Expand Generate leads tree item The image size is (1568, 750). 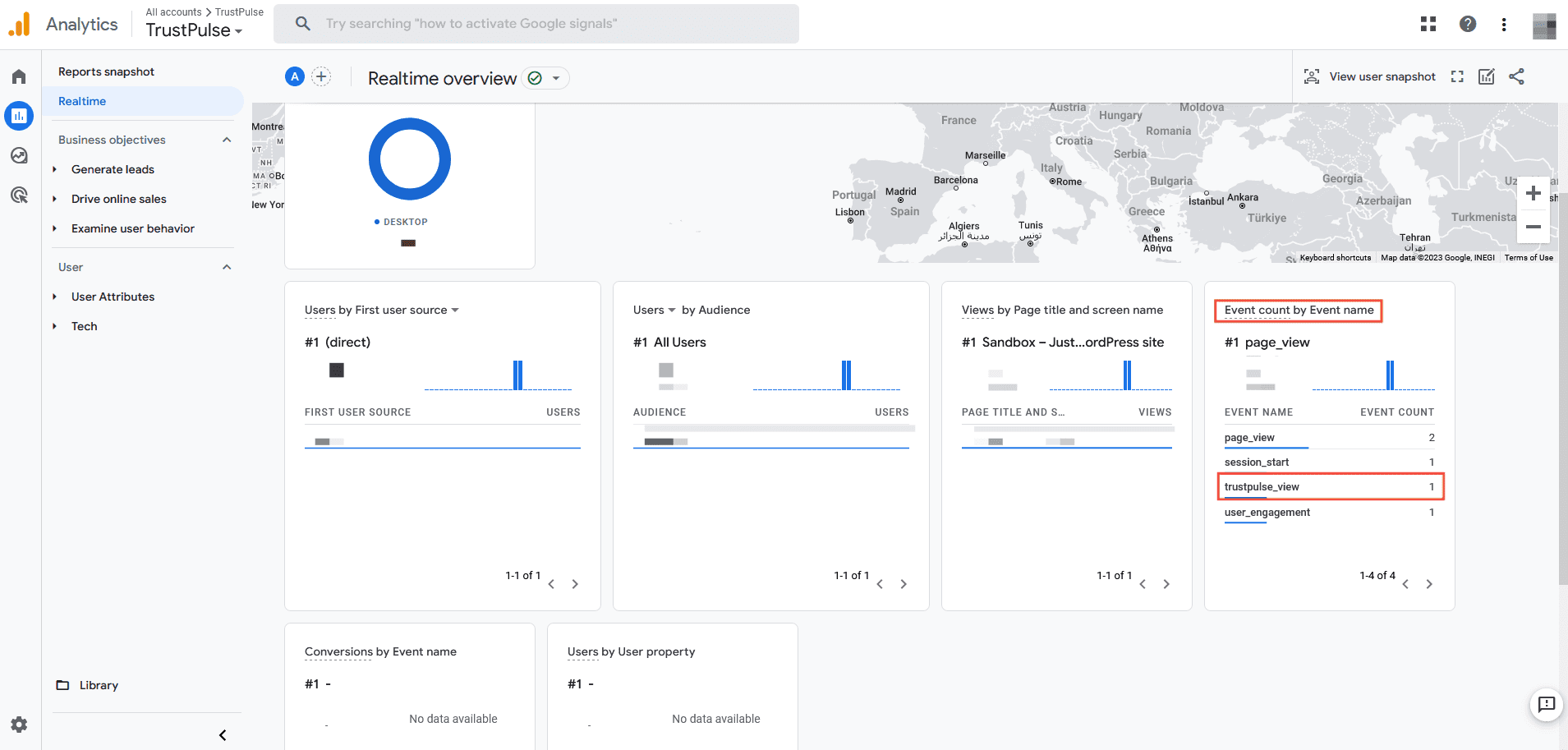54,169
